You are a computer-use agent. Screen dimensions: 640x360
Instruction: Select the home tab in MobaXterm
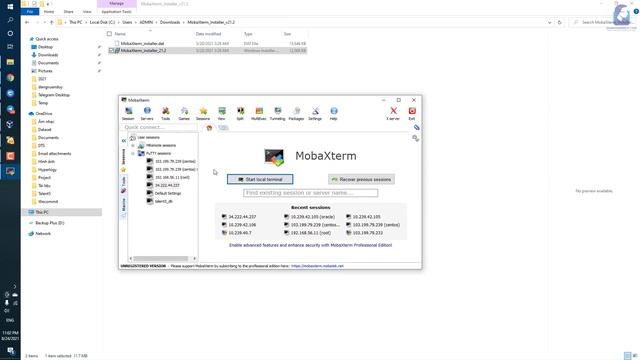coord(209,128)
